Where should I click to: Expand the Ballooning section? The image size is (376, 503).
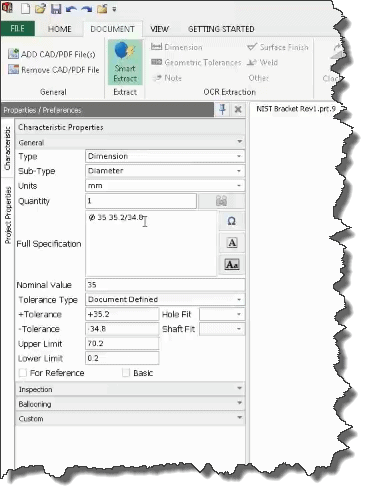pos(130,404)
